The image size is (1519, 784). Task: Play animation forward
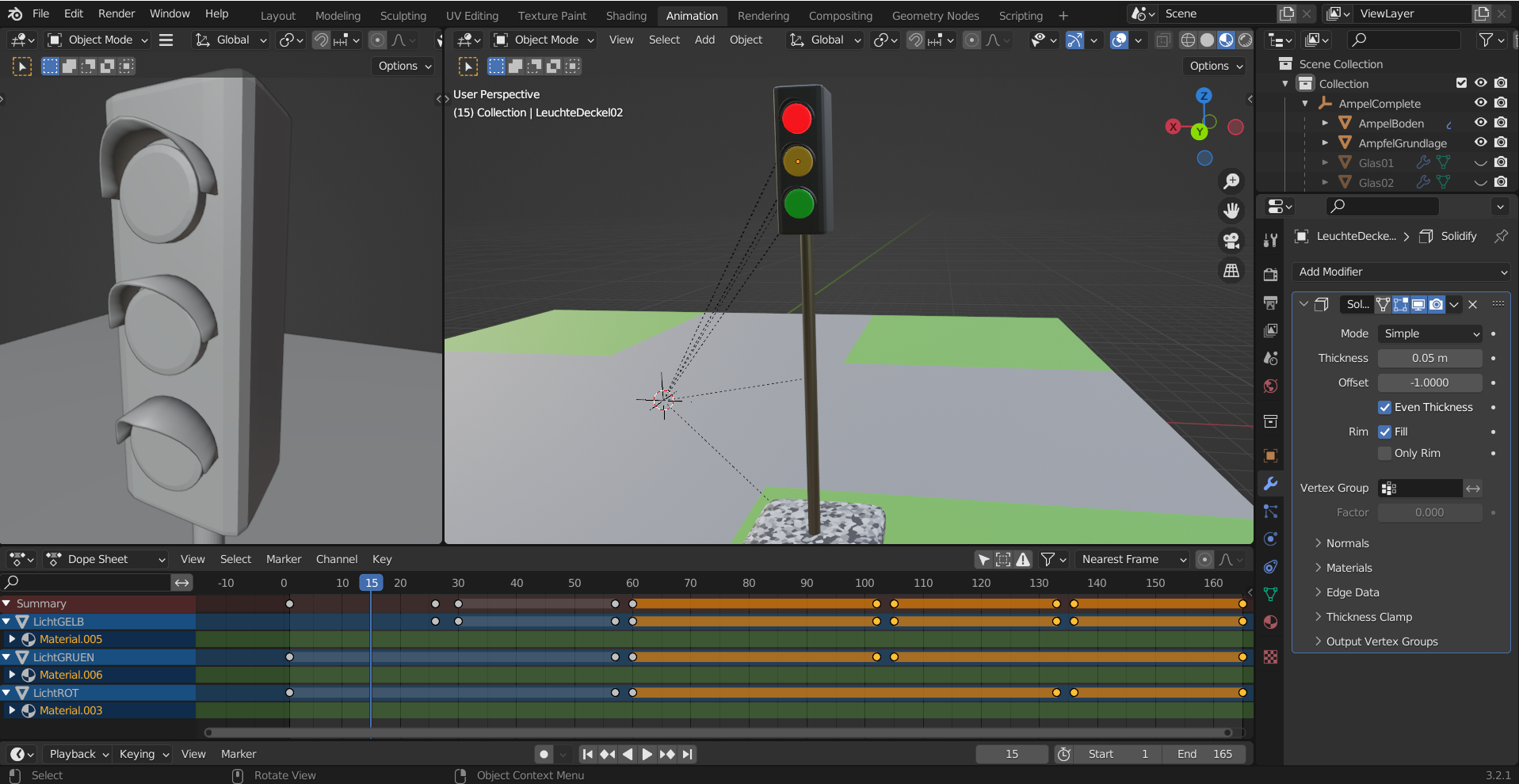tap(647, 754)
